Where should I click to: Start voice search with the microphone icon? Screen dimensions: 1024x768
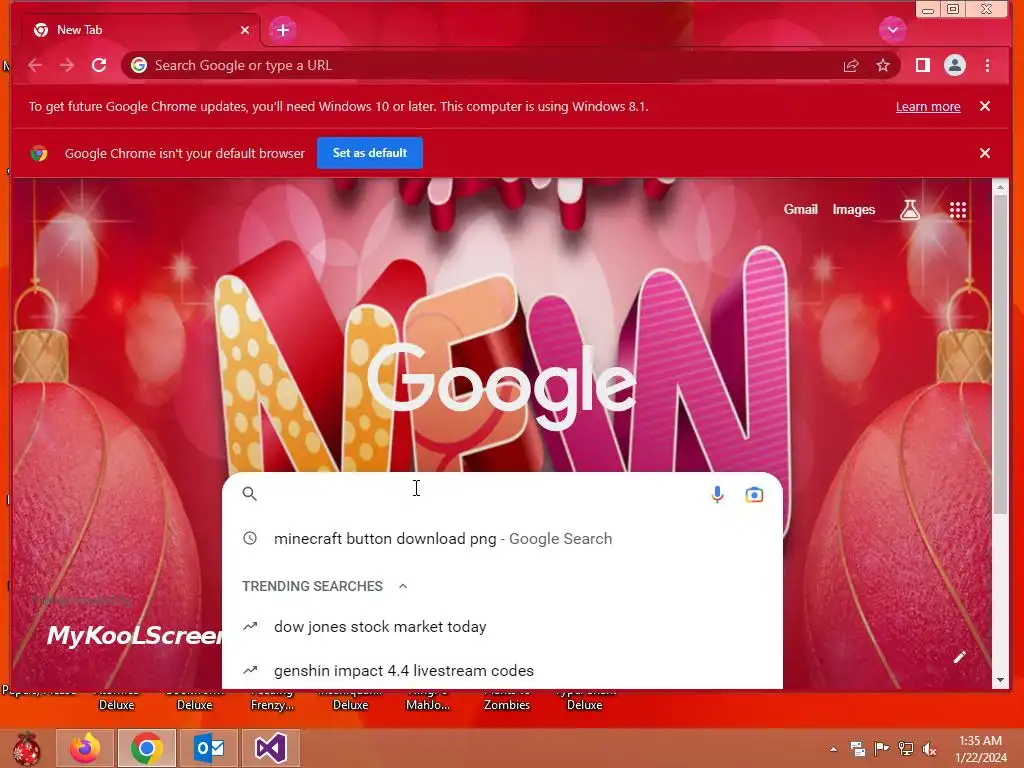(717, 494)
